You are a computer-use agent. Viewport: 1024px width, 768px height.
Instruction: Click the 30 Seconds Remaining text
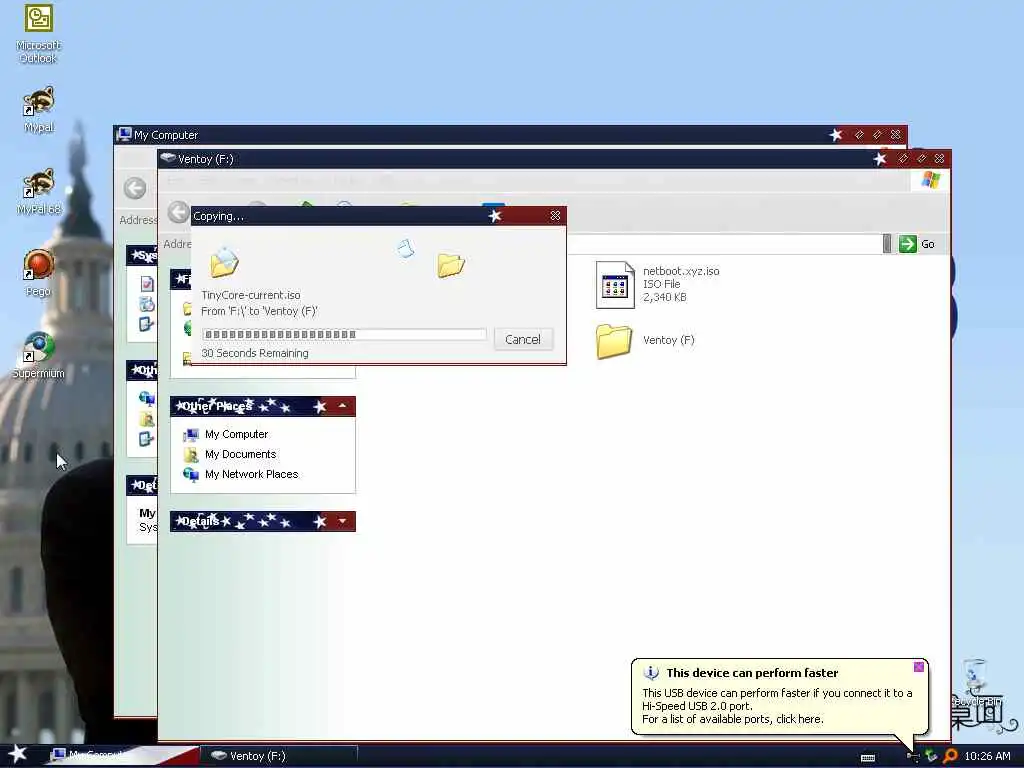click(255, 353)
